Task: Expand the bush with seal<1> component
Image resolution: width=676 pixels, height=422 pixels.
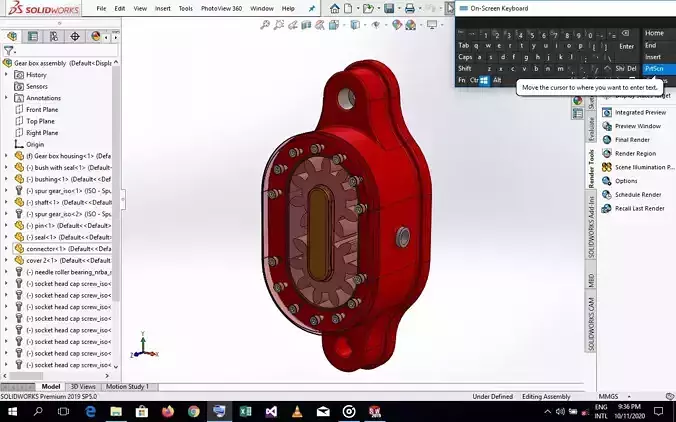Action: coord(6,168)
